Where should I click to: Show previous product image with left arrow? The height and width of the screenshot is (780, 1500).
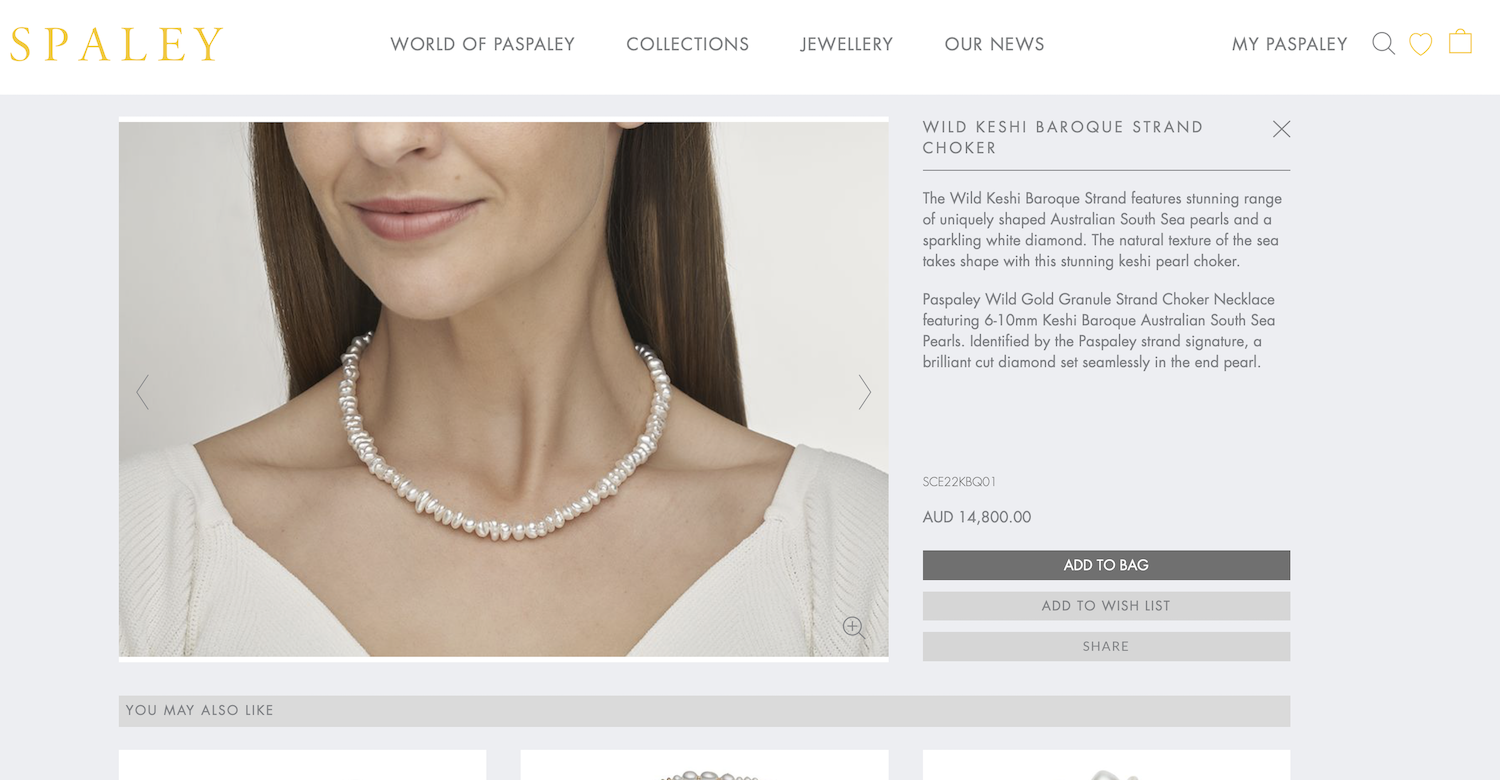point(143,391)
